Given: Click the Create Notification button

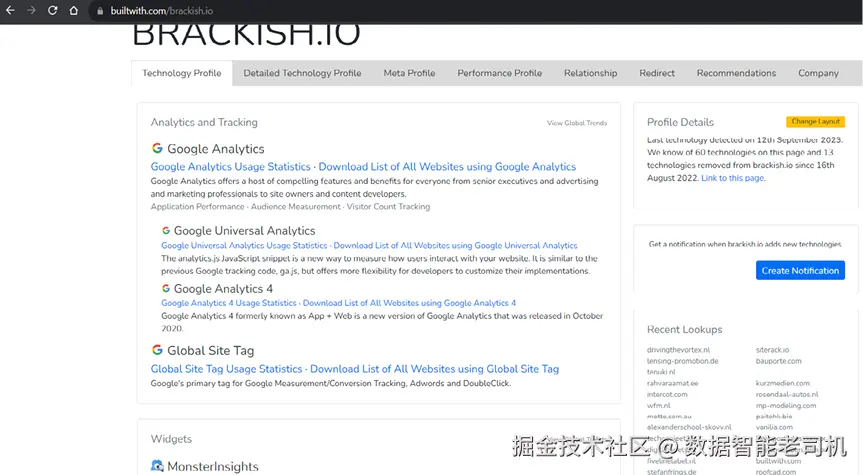Looking at the screenshot, I should click(x=800, y=270).
